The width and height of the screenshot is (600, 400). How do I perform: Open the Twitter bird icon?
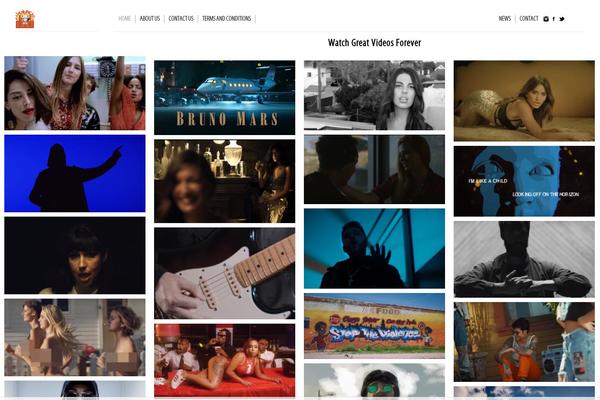[x=562, y=19]
